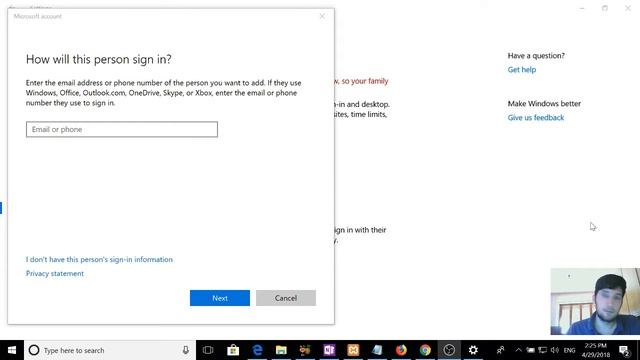
Task: Show hidden system tray icons
Action: (x=518, y=350)
